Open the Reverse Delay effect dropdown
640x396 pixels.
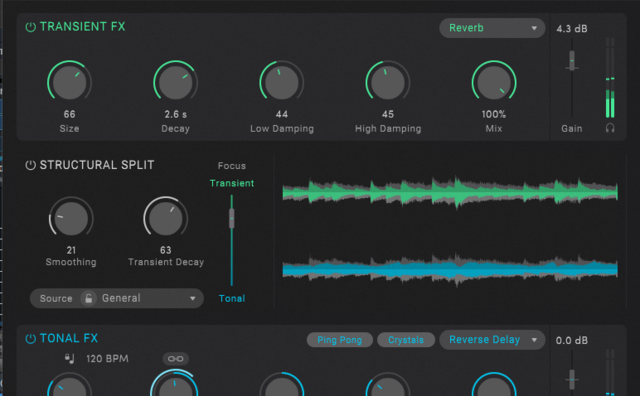point(492,340)
